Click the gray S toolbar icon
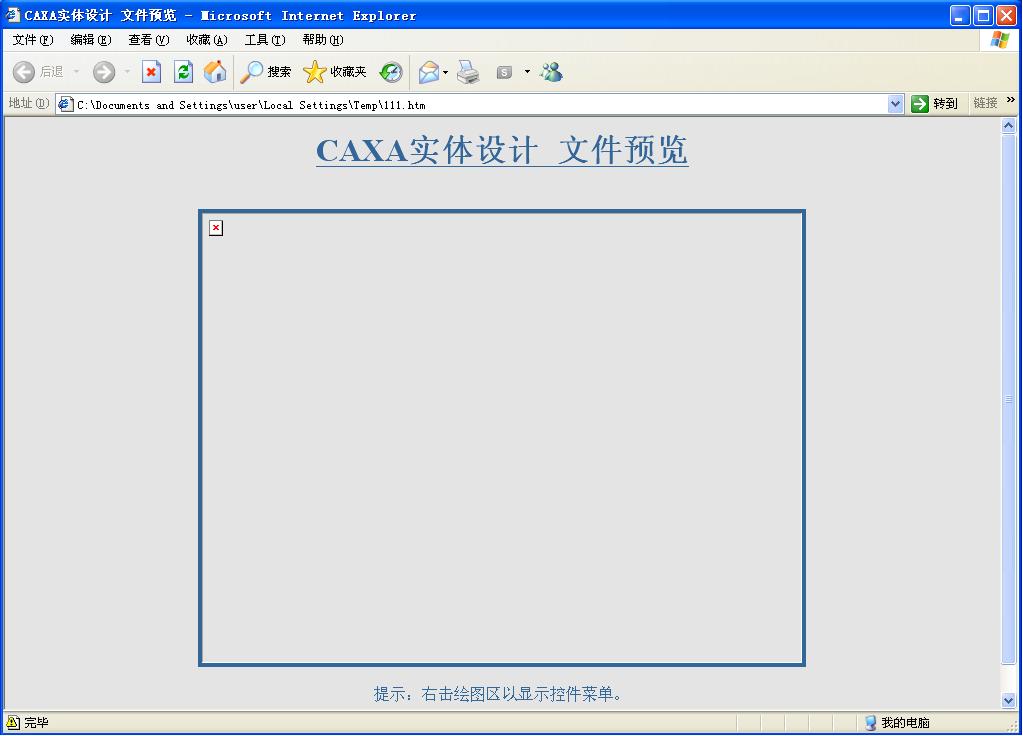This screenshot has height=736, width=1023. 504,72
